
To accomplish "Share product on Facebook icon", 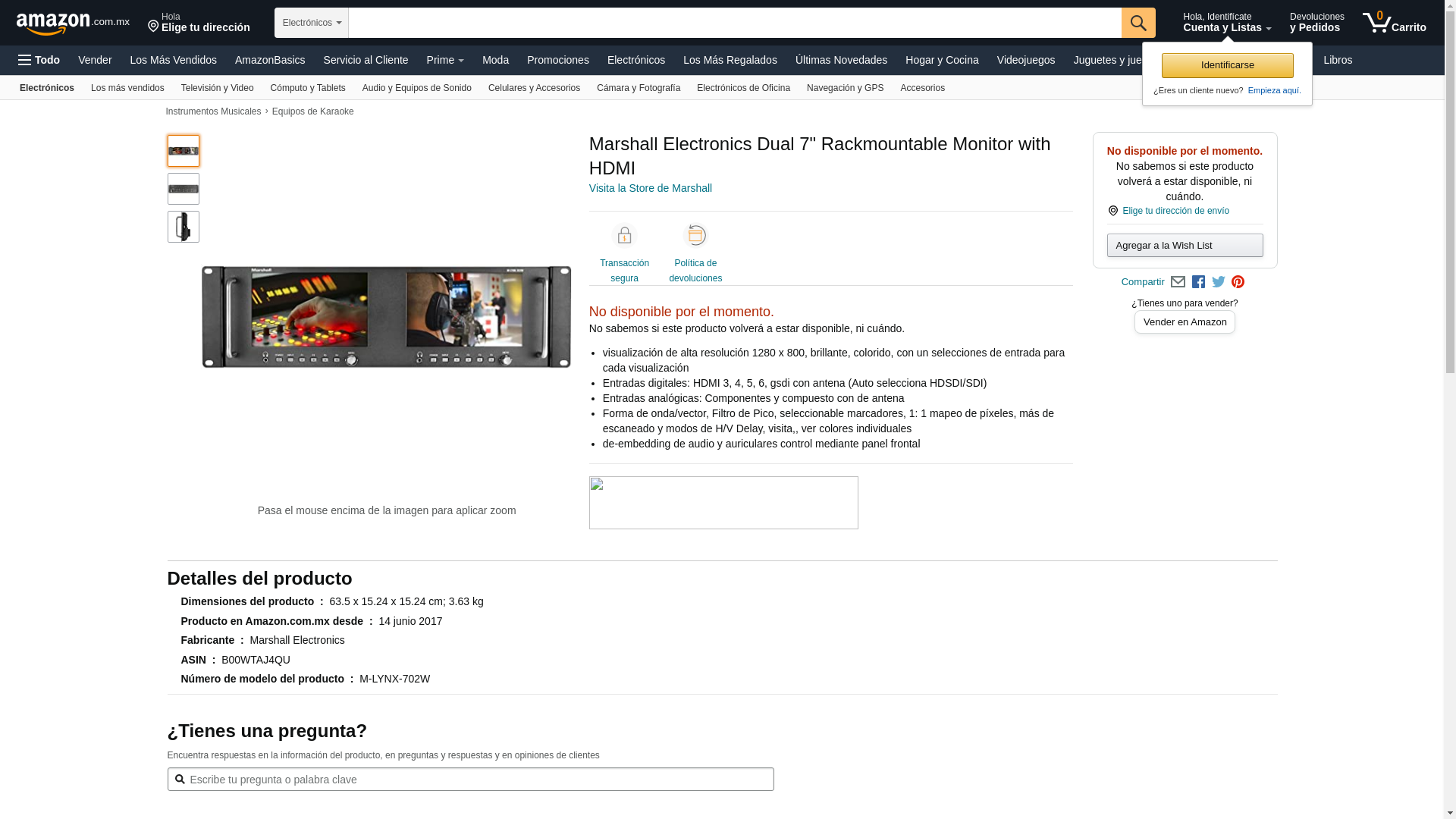I will click(x=1198, y=282).
